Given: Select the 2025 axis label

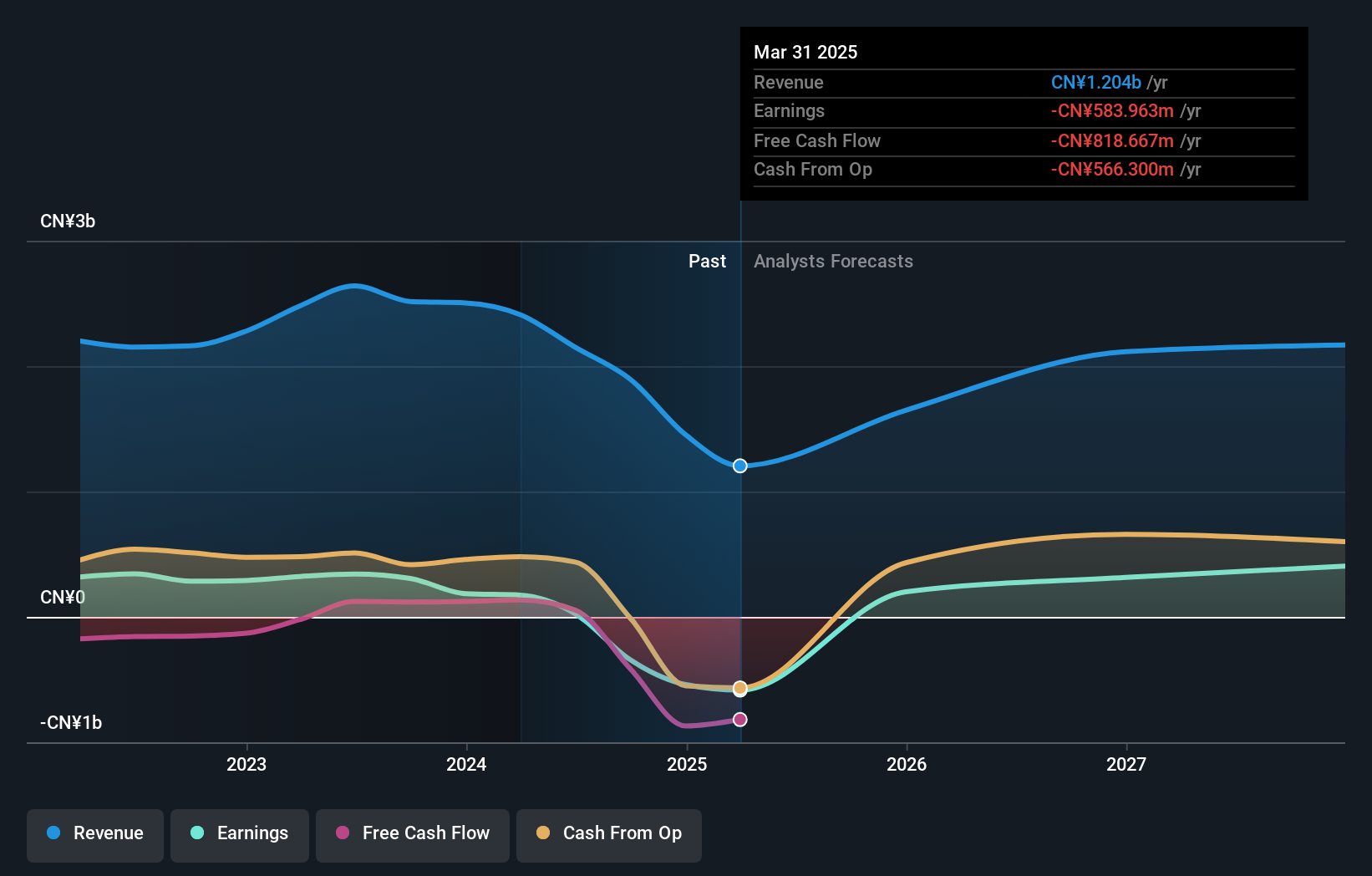Looking at the screenshot, I should (x=687, y=764).
